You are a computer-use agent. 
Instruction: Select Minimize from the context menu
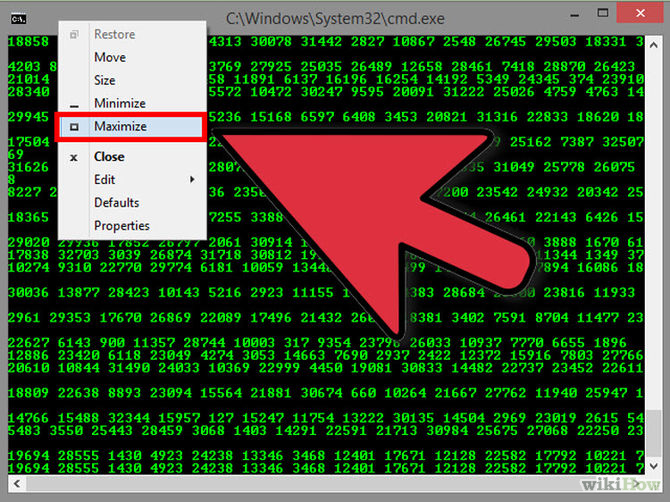click(120, 103)
